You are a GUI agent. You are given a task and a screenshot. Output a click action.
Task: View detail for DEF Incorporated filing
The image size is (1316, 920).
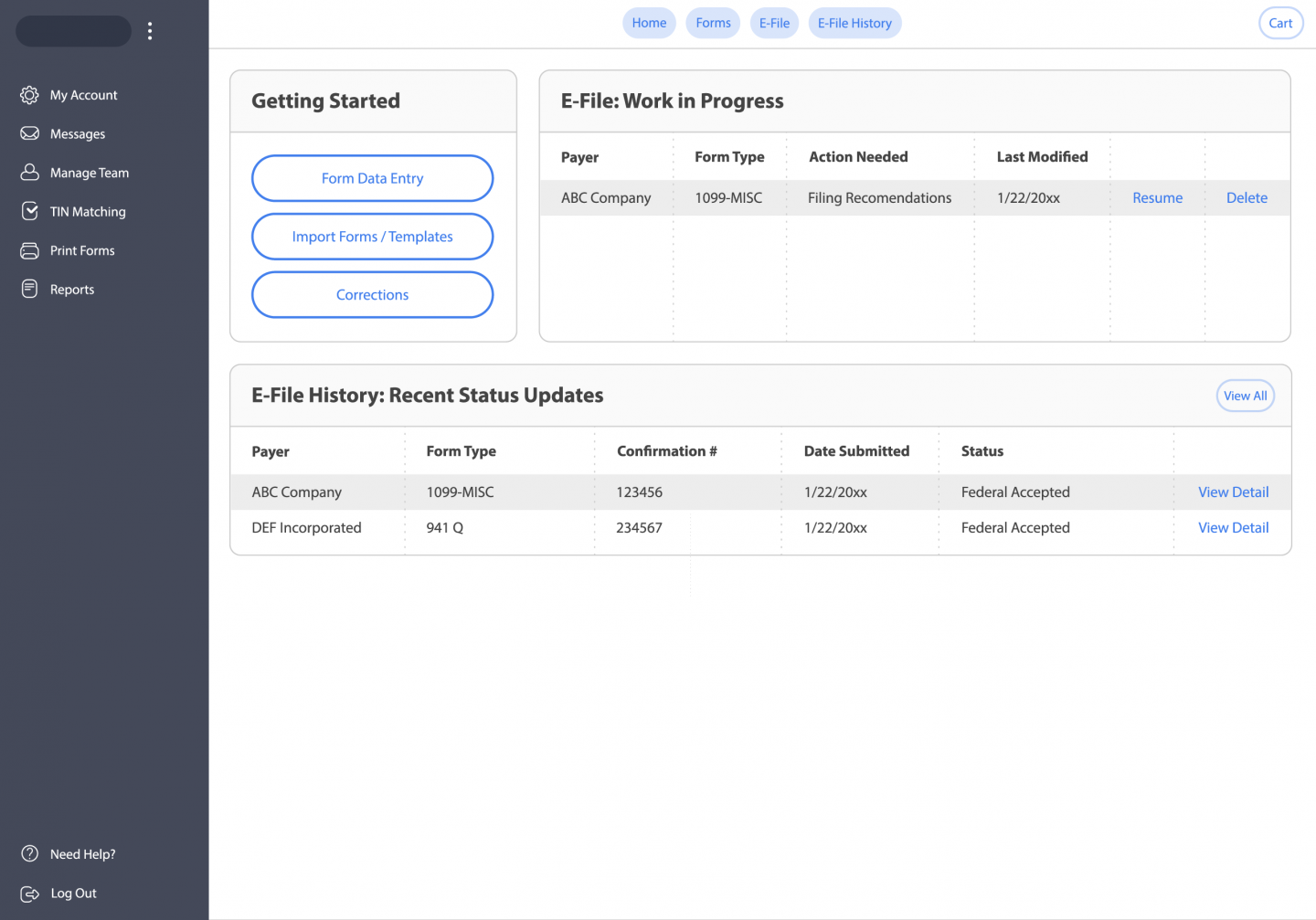(1233, 528)
